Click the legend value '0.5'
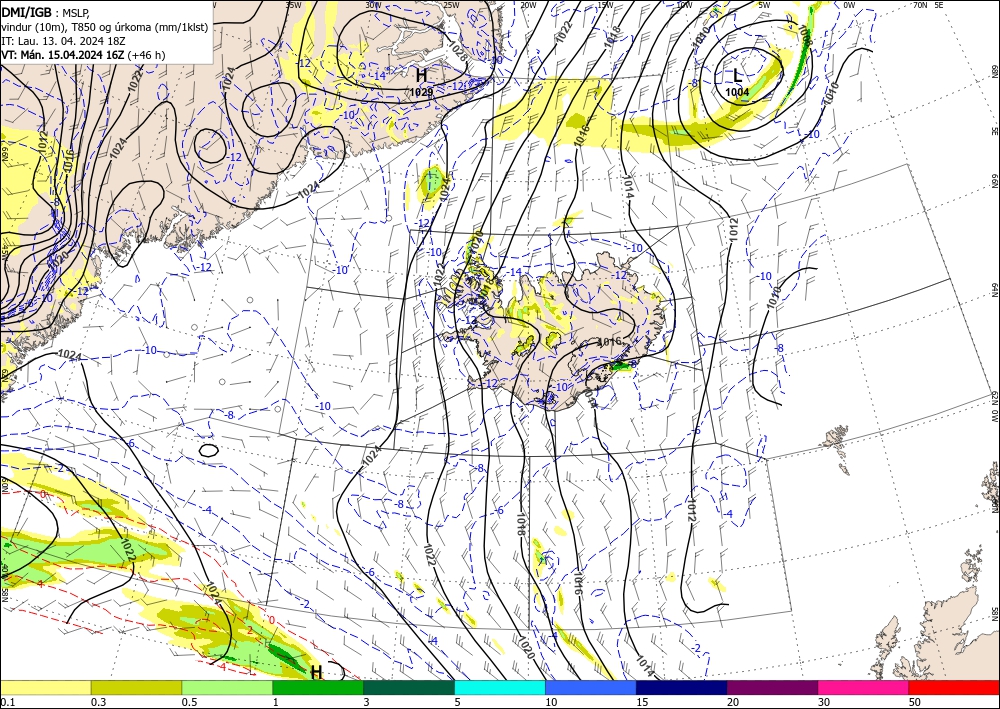Image resolution: width=1000 pixels, height=709 pixels. [188, 702]
